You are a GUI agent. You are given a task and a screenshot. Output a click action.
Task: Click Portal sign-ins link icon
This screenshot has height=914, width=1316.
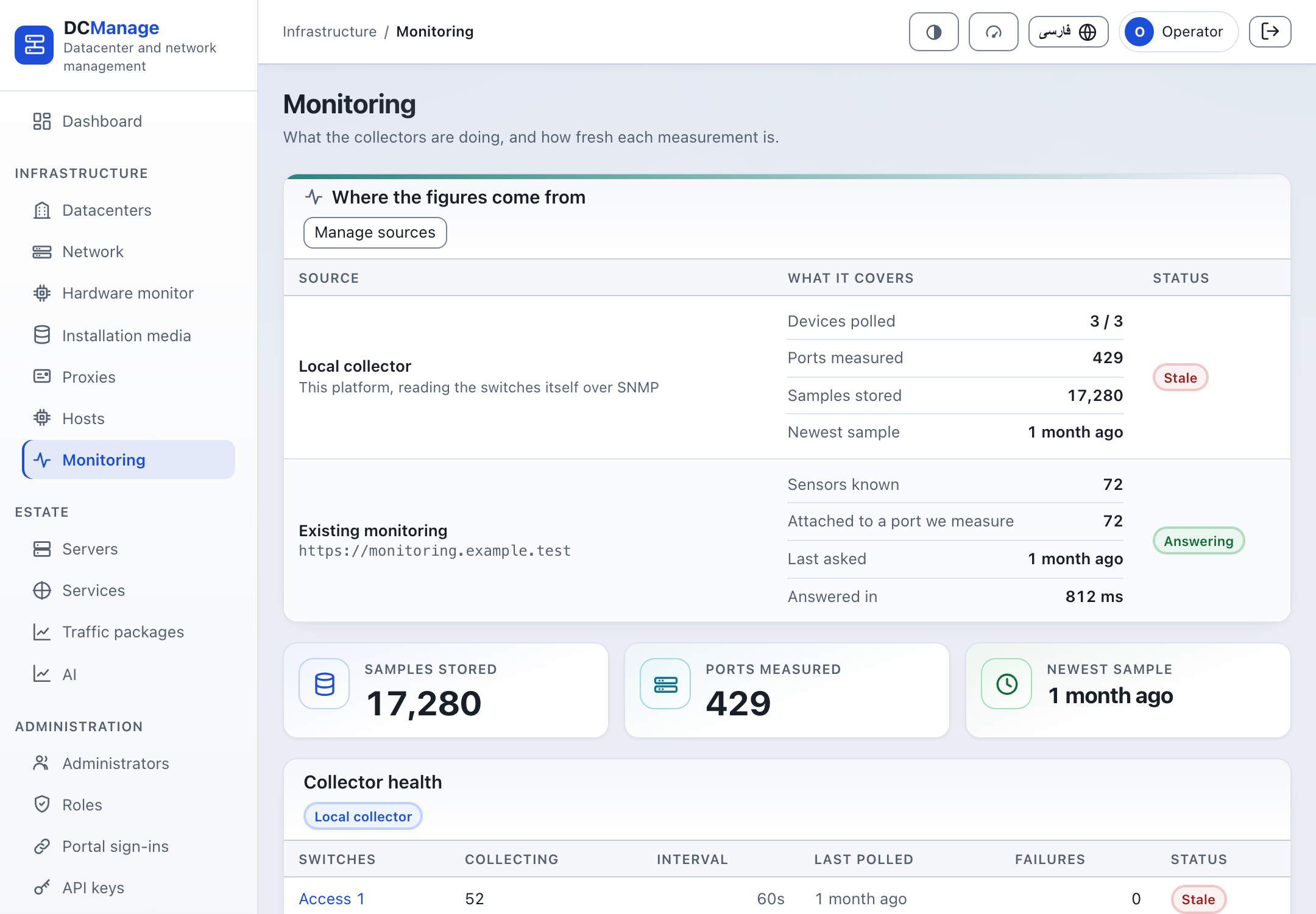pos(42,846)
